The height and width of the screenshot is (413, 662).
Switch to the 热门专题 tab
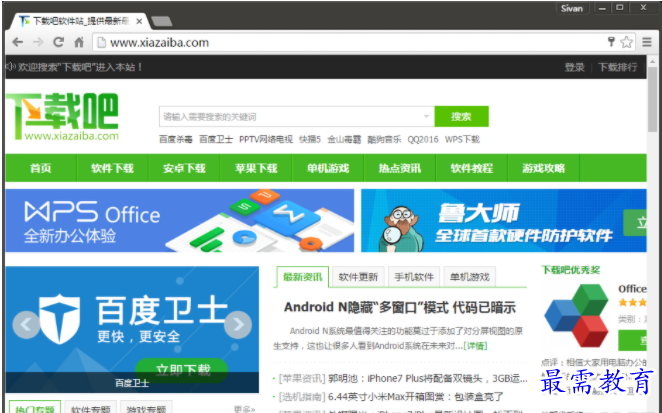35,408
